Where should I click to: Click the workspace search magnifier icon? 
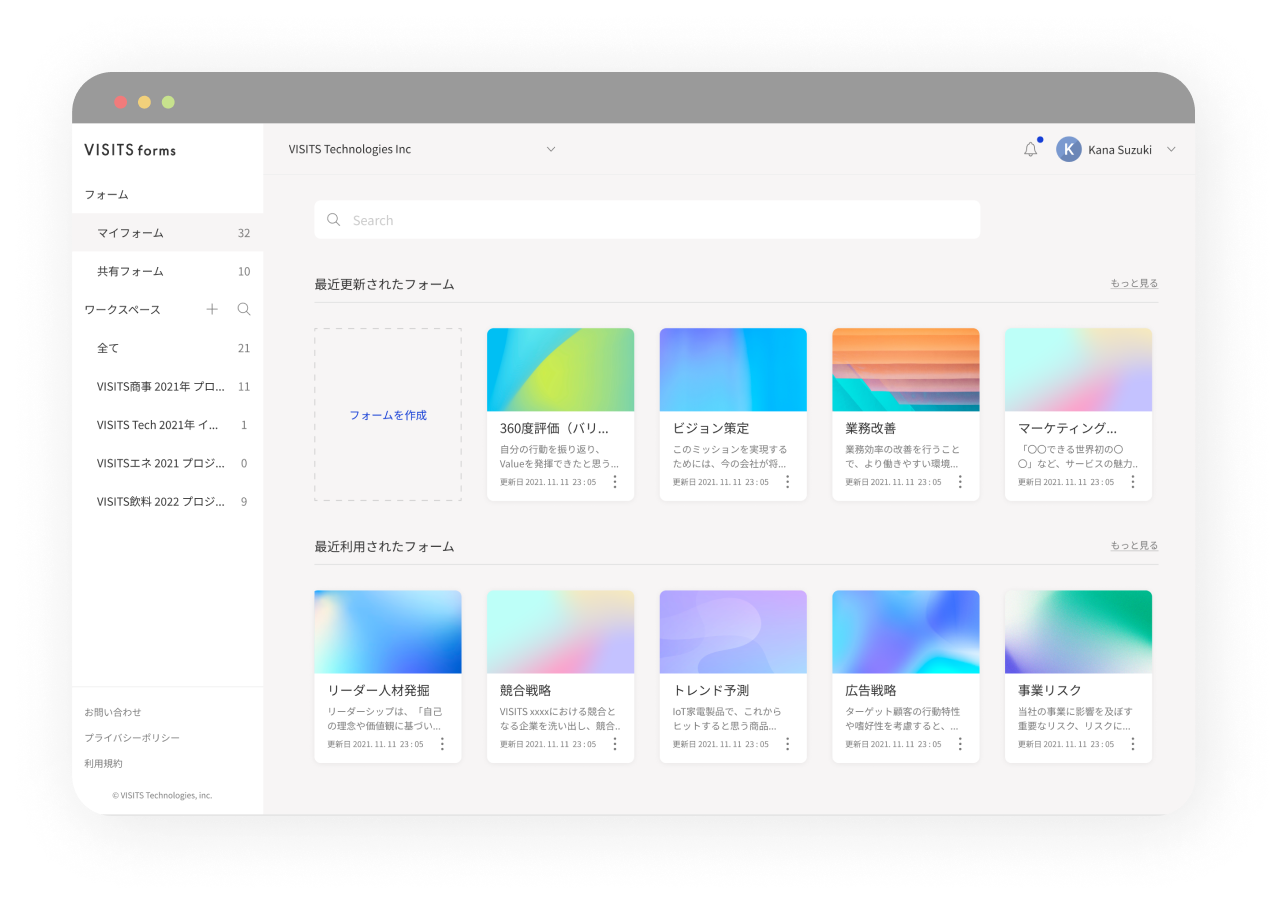click(243, 309)
